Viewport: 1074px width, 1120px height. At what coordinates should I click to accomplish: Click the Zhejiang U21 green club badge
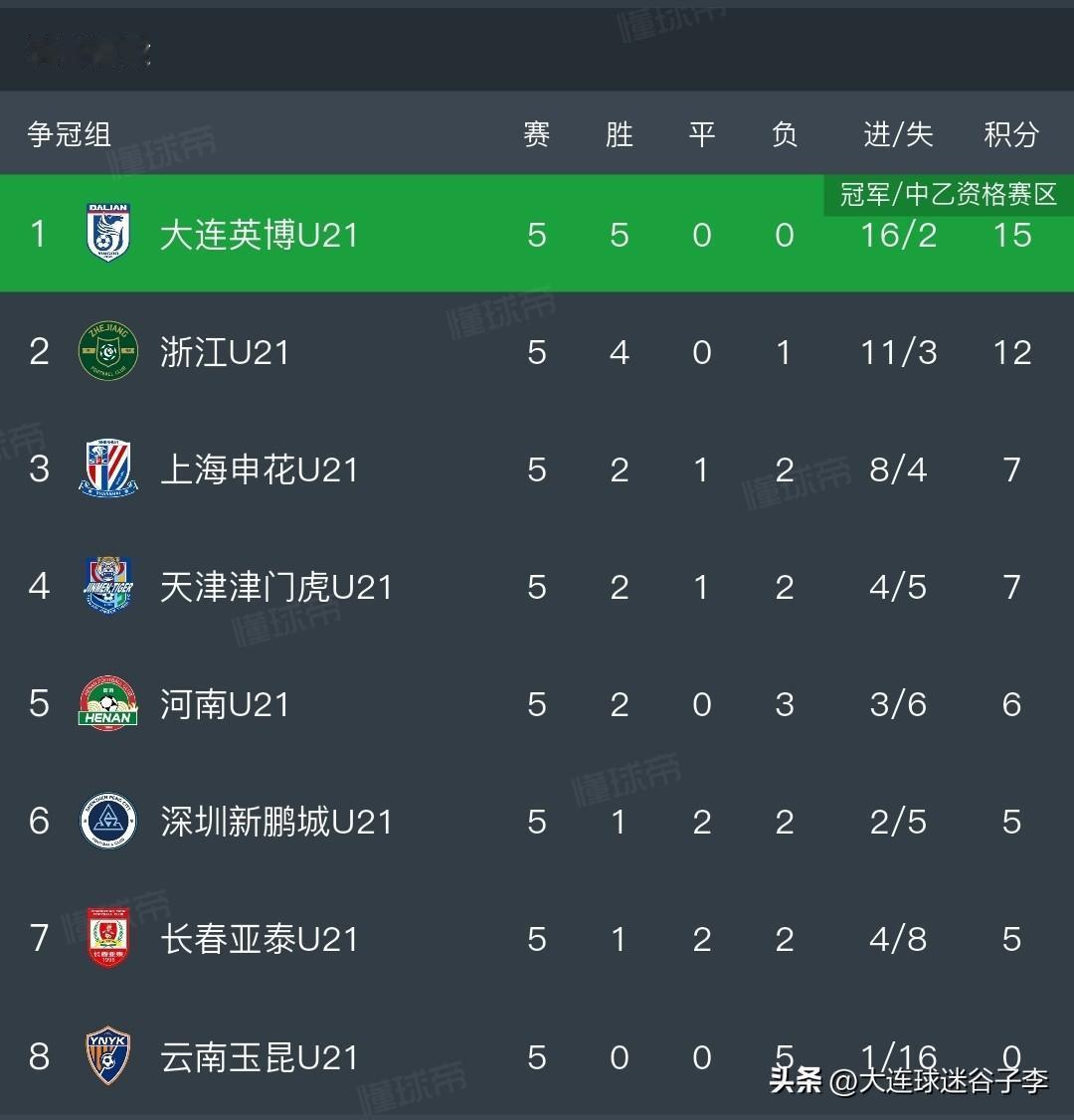coord(107,350)
